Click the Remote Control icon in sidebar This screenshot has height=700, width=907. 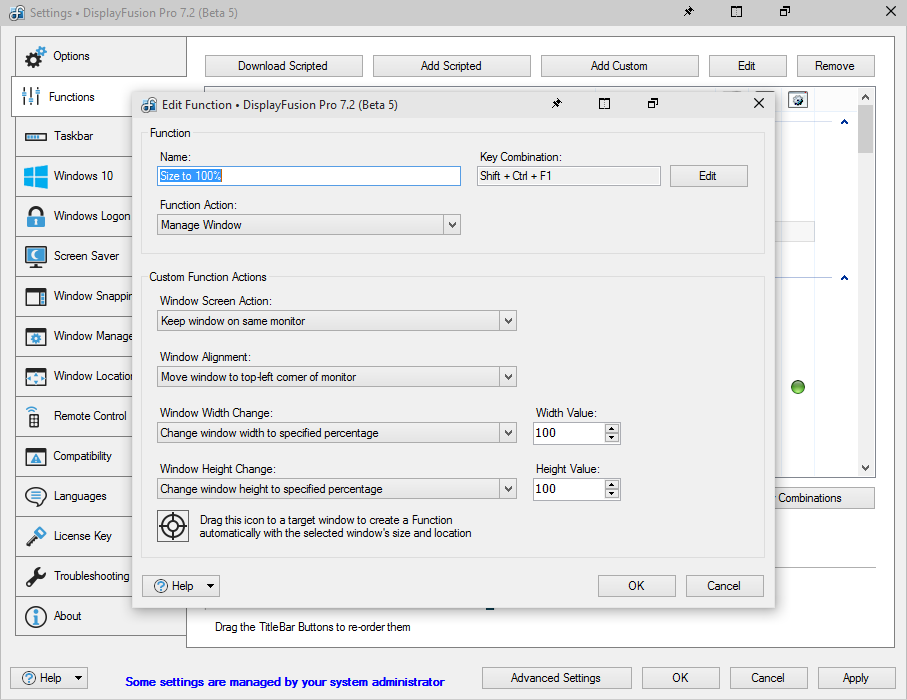coord(36,416)
